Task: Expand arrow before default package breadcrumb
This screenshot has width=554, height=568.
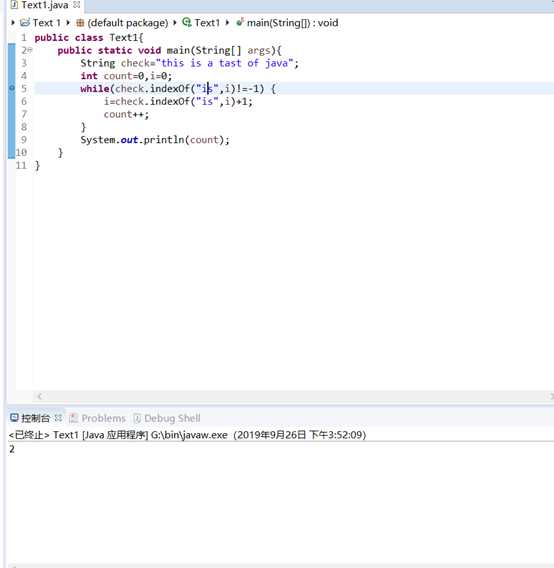Action: pyautogui.click(x=68, y=22)
